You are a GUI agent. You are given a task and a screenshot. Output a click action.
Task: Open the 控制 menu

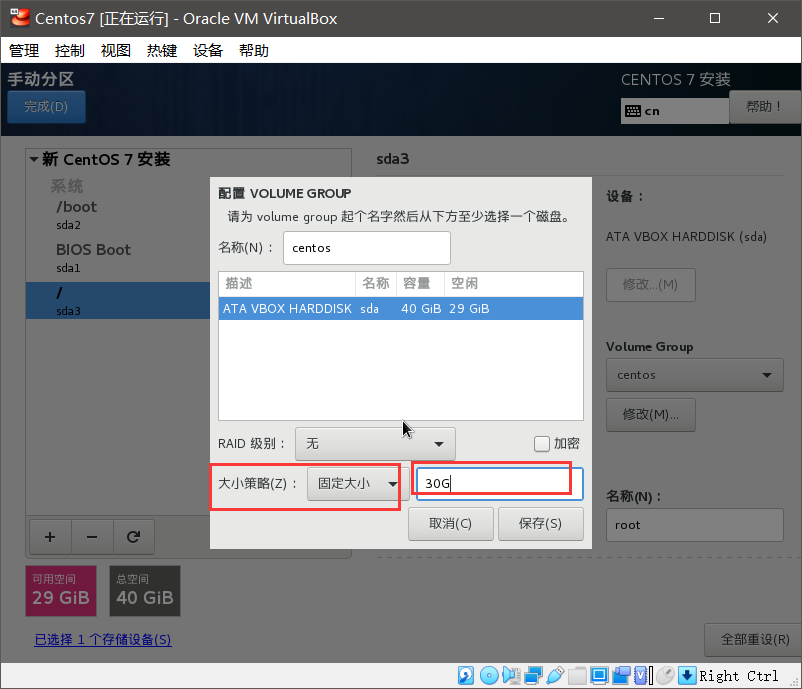(69, 50)
